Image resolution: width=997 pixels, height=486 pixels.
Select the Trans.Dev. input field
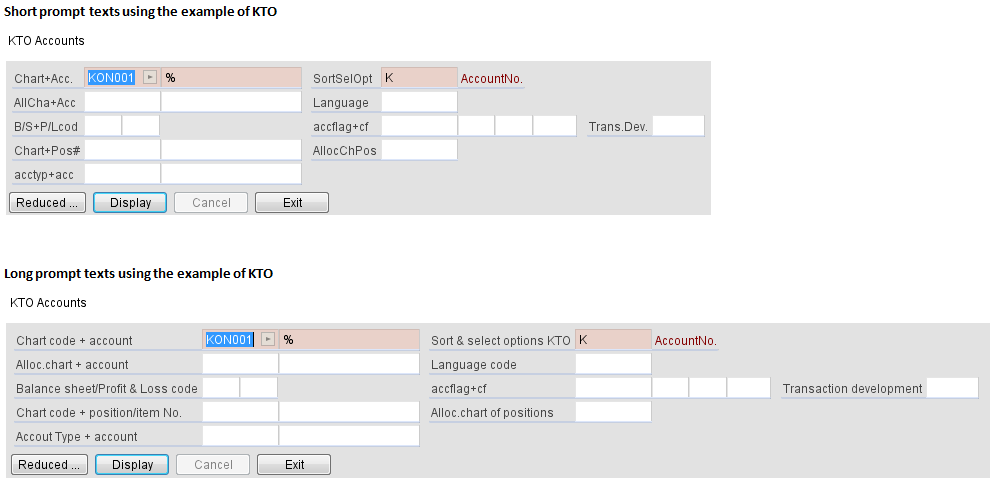(x=678, y=126)
